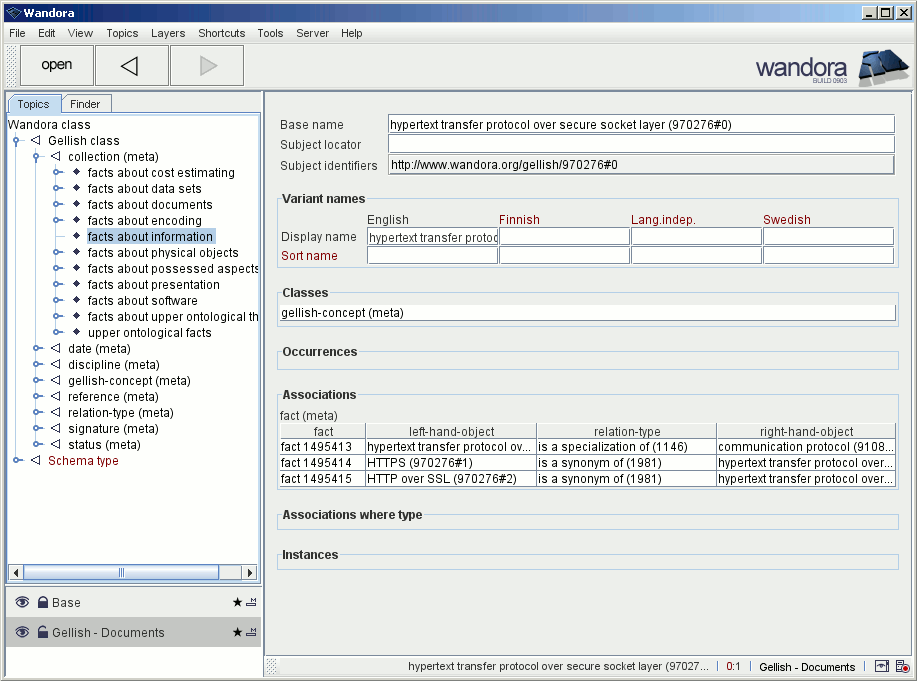
Task: Click the lock icon on Base layer
Action: point(43,603)
